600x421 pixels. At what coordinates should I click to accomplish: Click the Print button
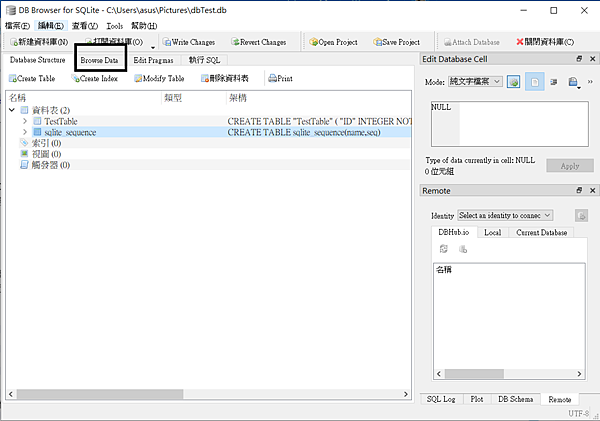280,78
